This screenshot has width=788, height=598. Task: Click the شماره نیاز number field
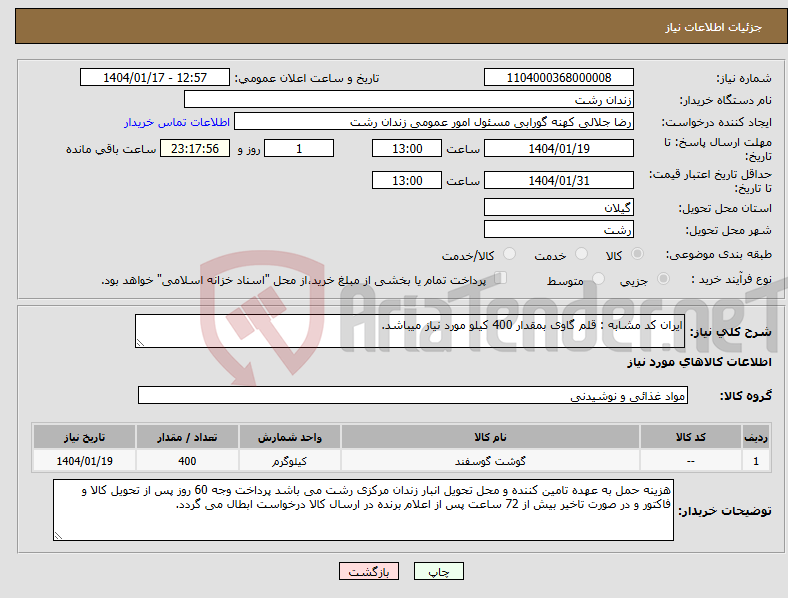(559, 78)
